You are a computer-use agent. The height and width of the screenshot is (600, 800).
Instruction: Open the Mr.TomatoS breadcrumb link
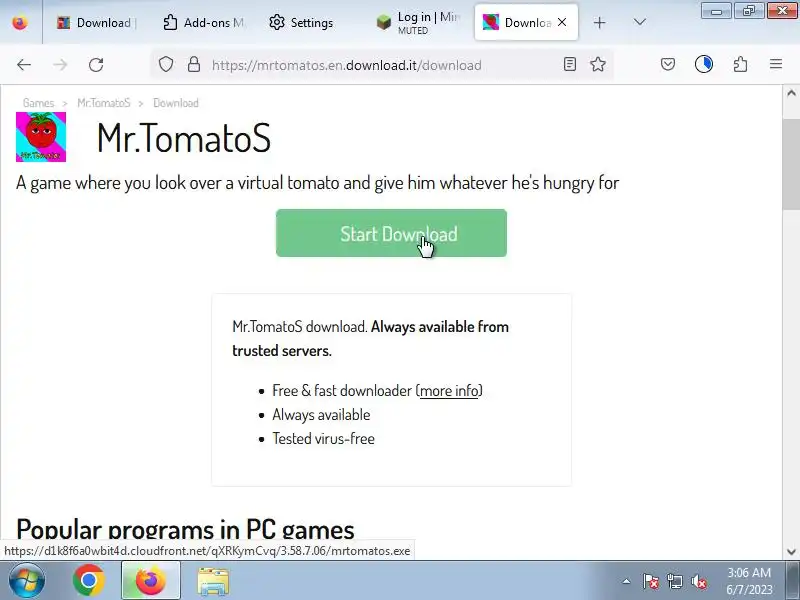click(104, 103)
